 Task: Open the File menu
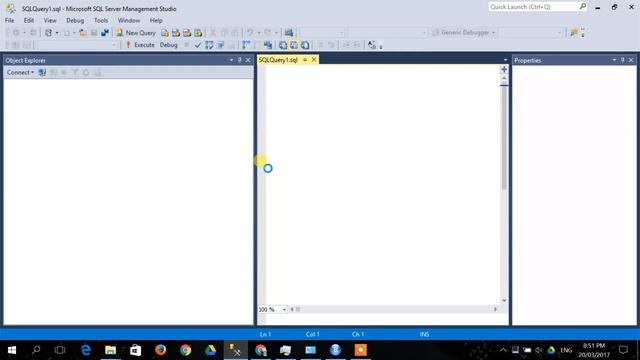[9, 20]
